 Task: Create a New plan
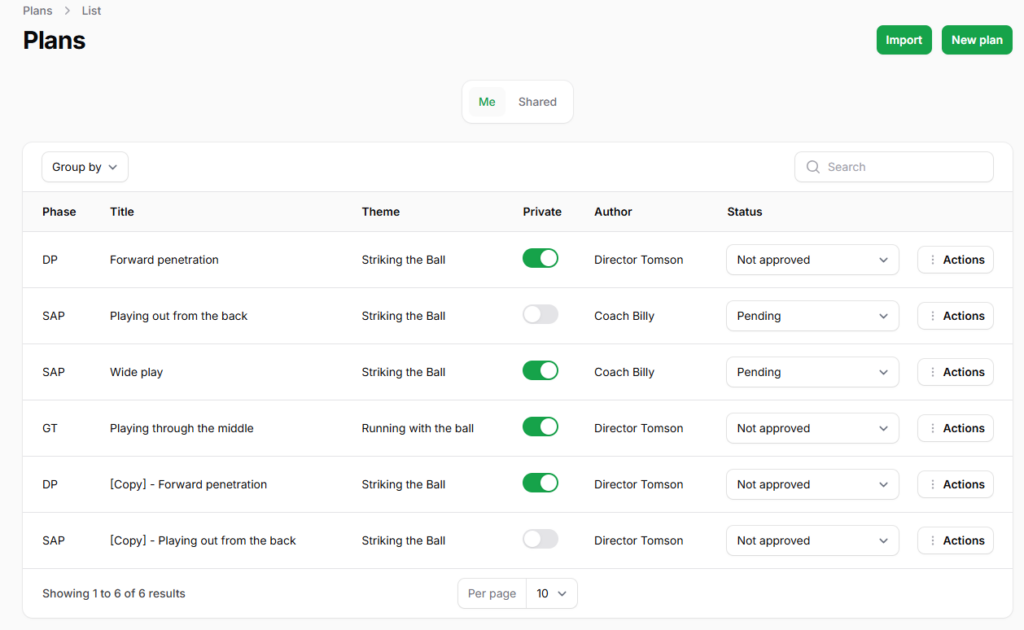(976, 40)
